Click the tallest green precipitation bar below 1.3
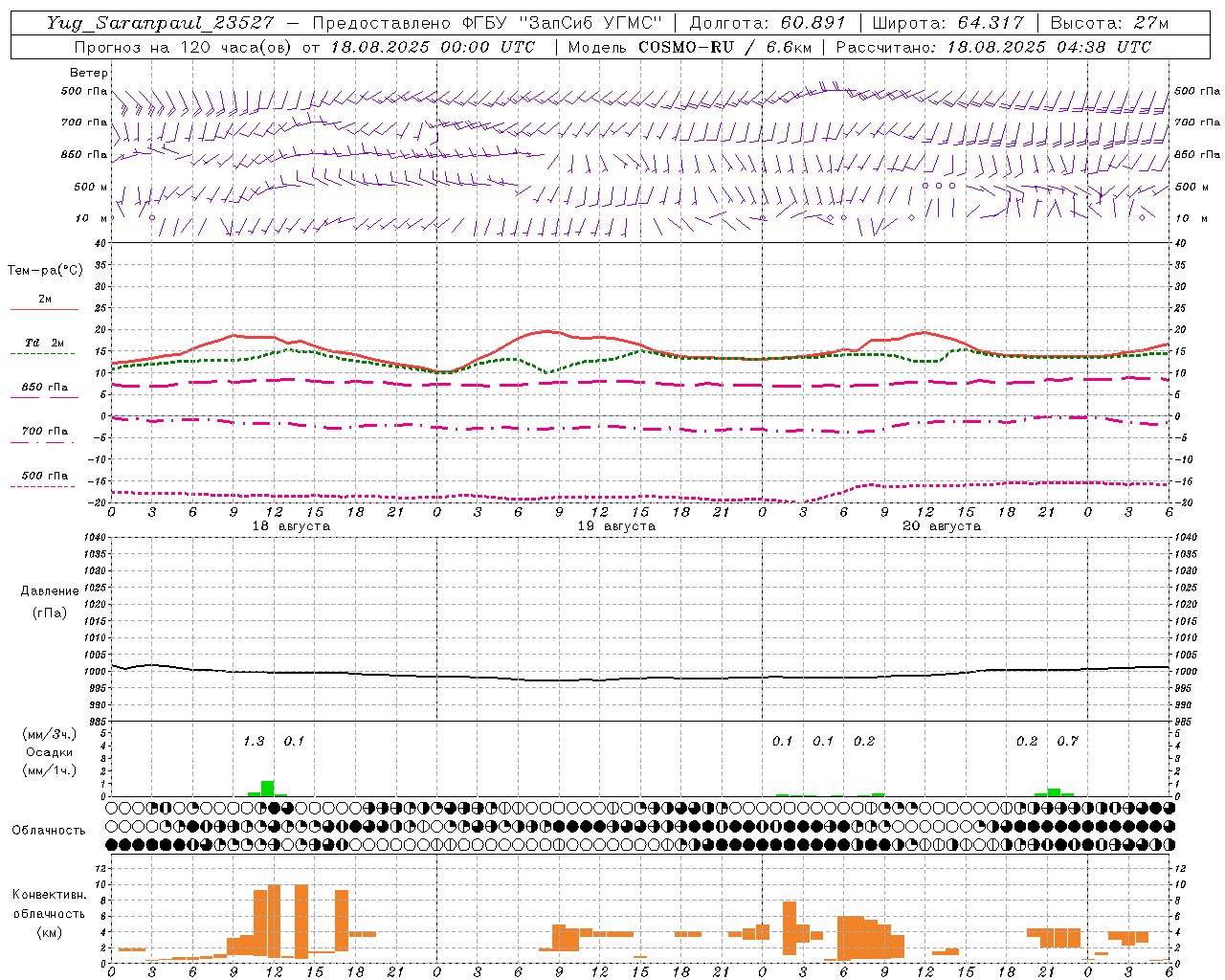Screen dimensions: 1225x980 [x=267, y=789]
